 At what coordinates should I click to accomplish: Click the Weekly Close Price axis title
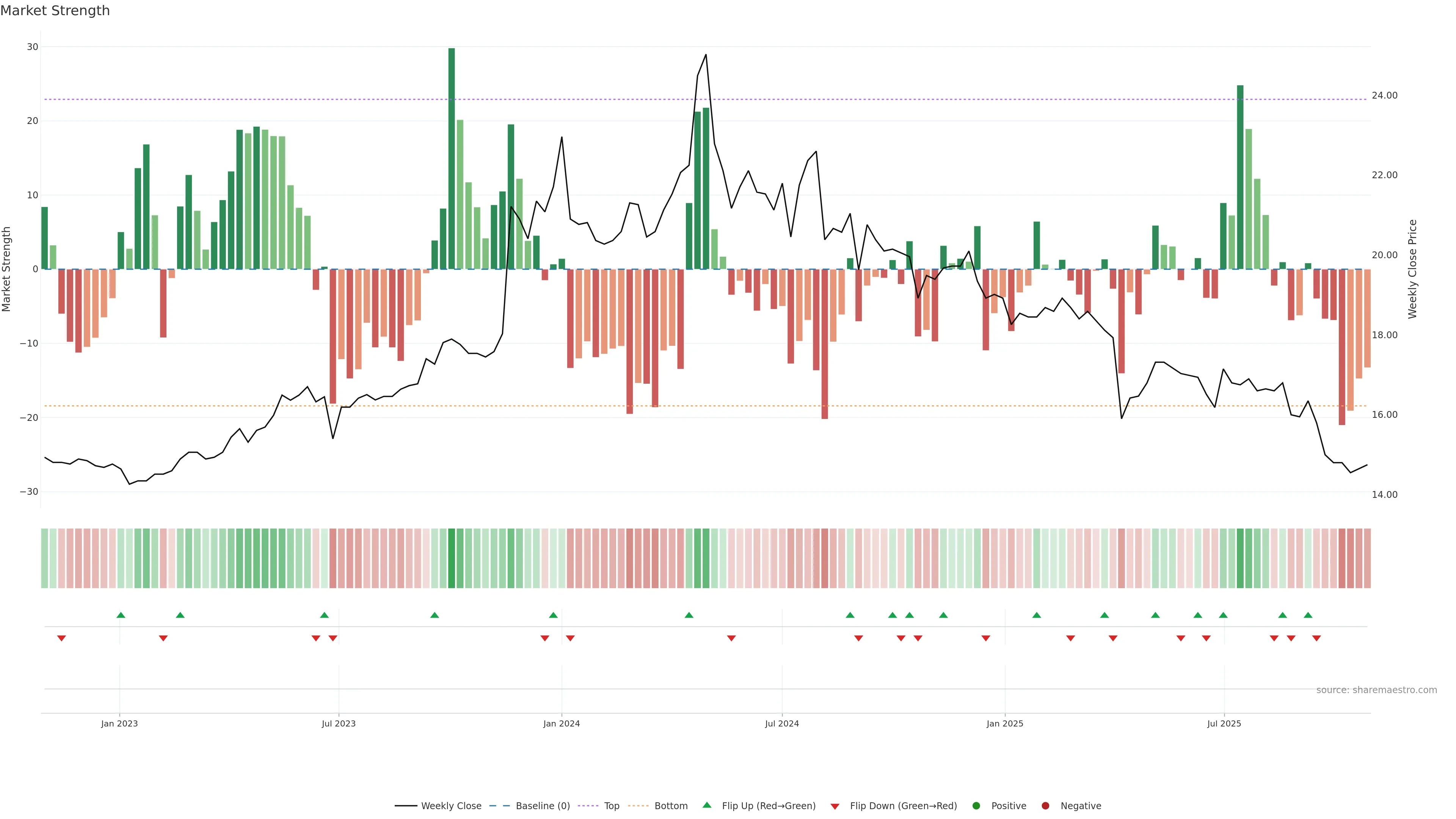[1412, 269]
